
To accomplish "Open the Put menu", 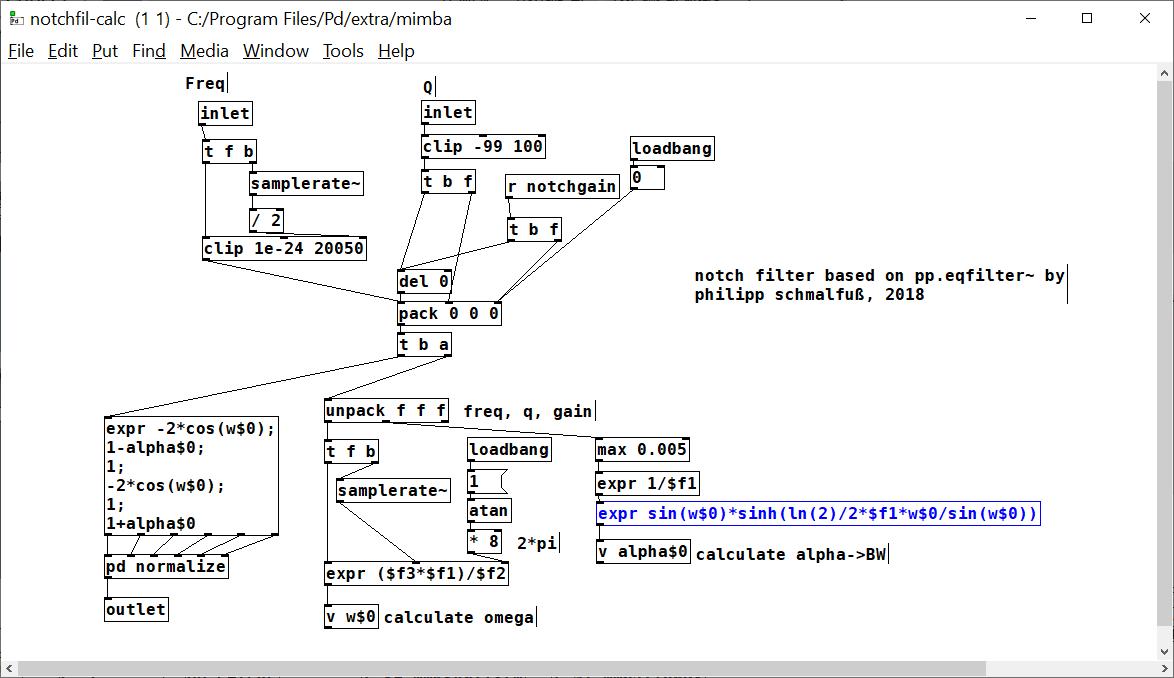I will click(x=105, y=51).
